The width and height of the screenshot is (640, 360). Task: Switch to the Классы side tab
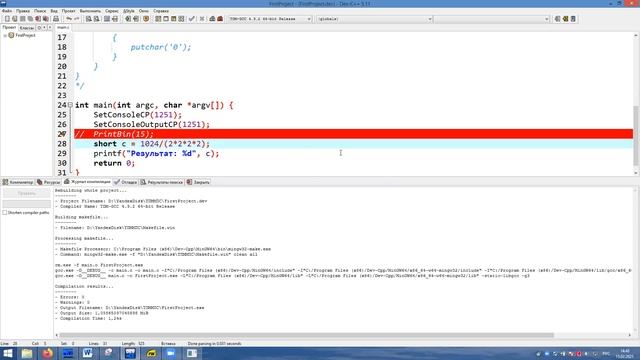pyautogui.click(x=27, y=28)
